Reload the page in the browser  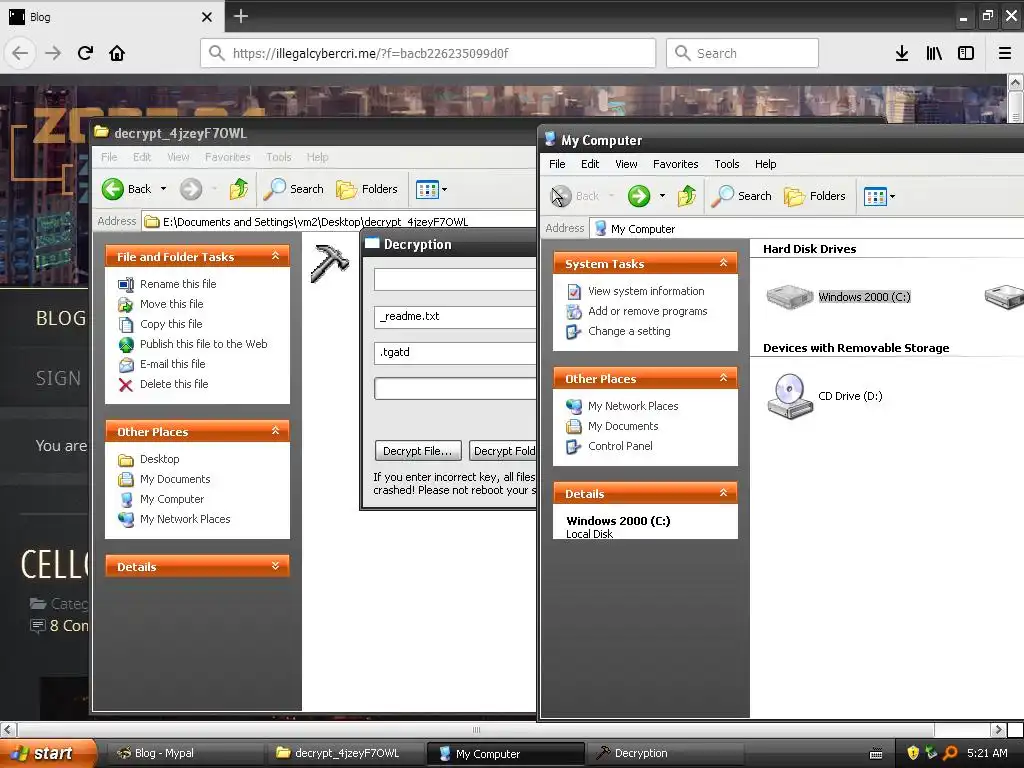pos(85,53)
